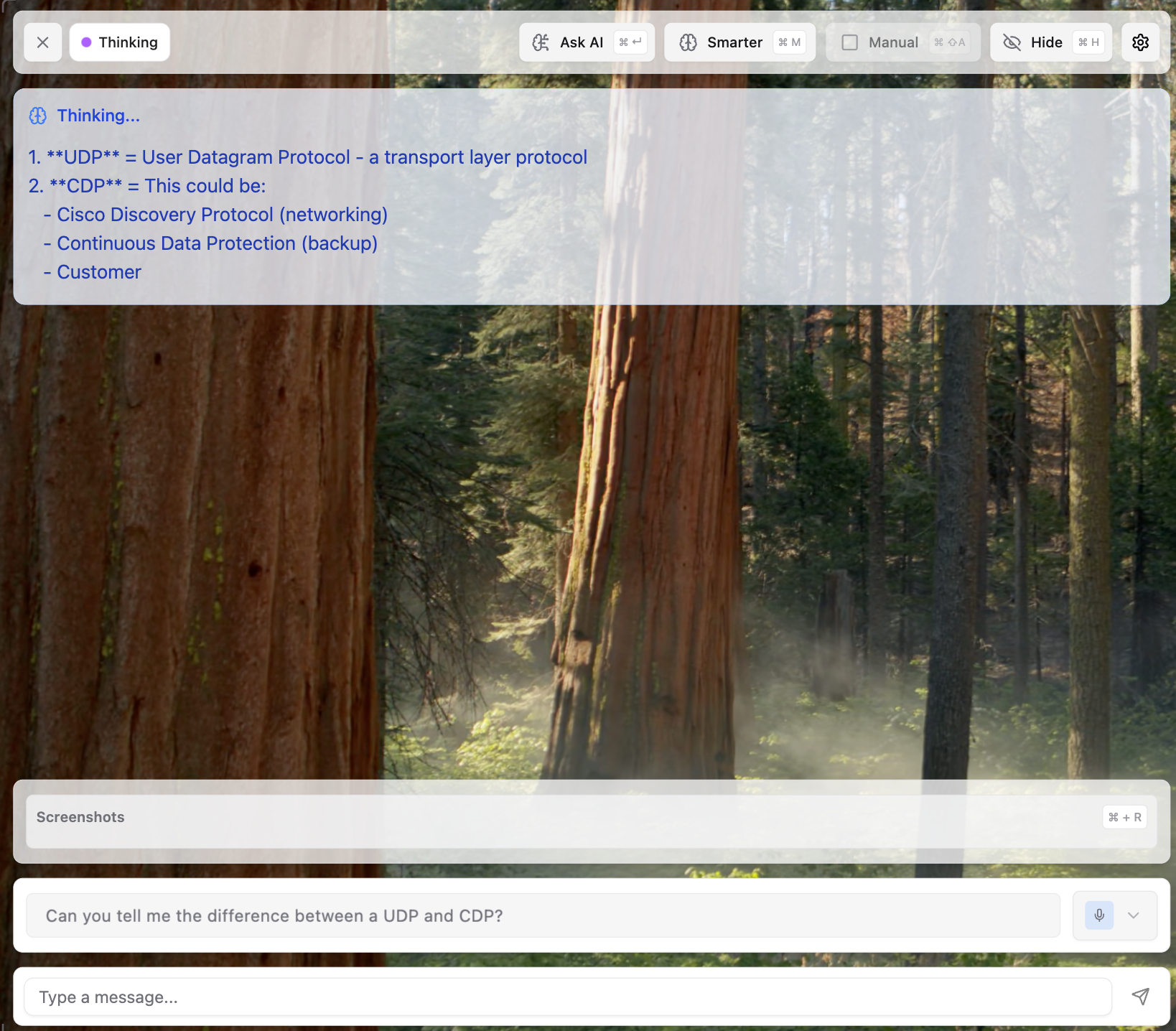The image size is (1176, 1031).
Task: Click the X icon to close the overlay
Action: tap(42, 42)
